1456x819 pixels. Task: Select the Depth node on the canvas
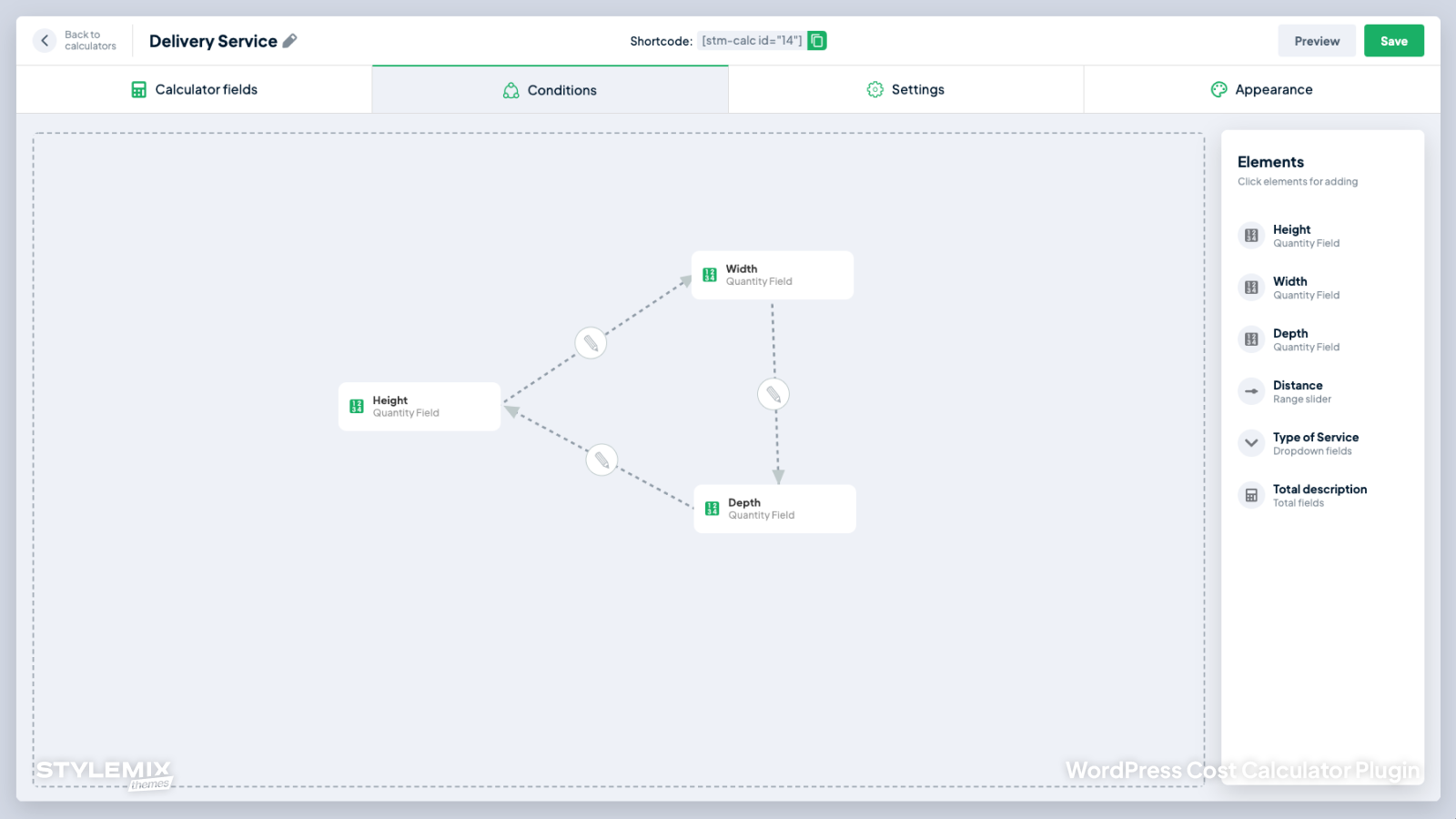pyautogui.click(x=774, y=509)
